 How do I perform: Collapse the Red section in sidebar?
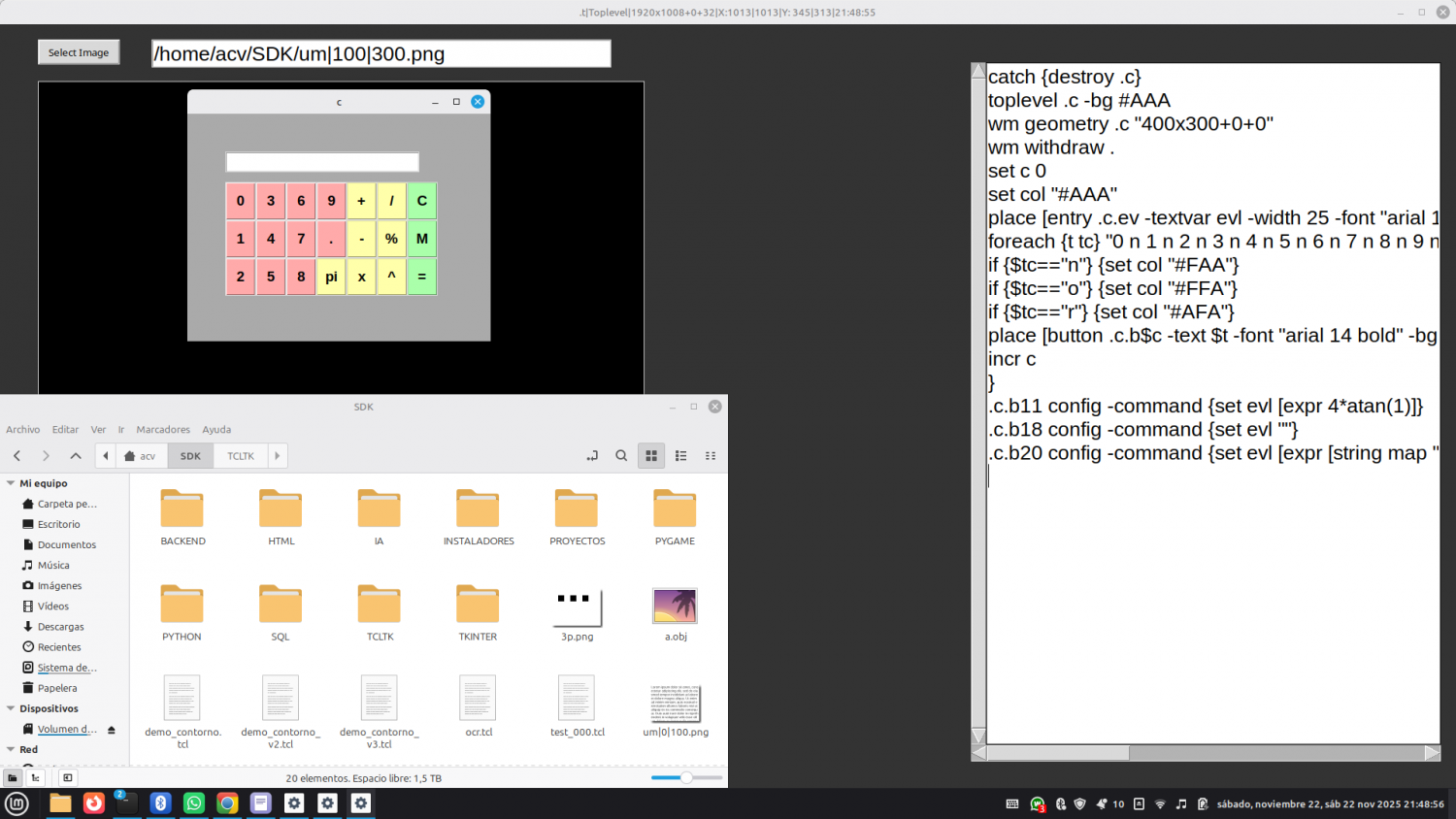pyautogui.click(x=11, y=749)
